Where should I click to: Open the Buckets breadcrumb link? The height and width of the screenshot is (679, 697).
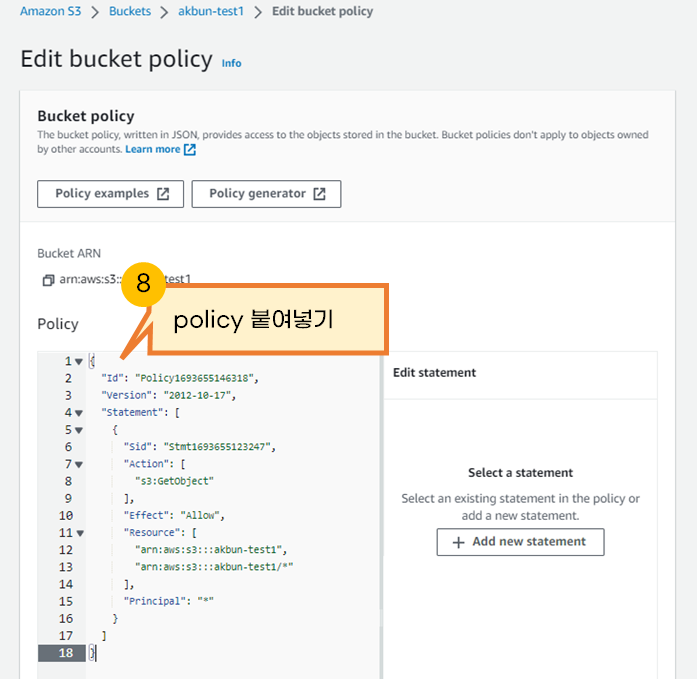coord(130,11)
